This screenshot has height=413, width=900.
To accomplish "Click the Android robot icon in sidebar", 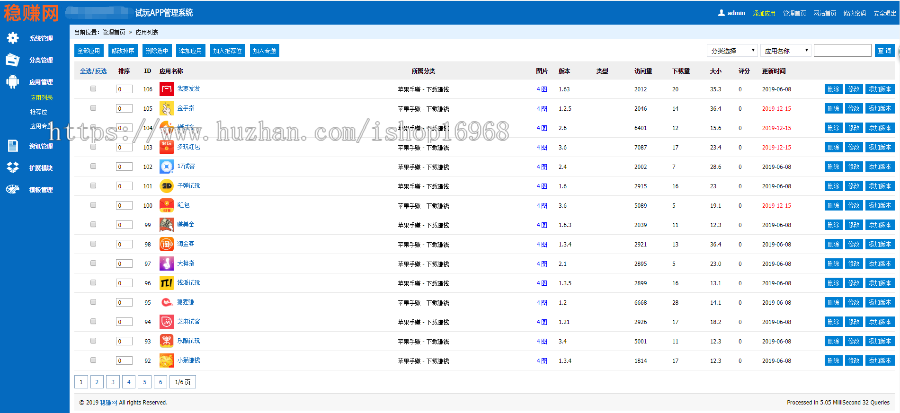I will coord(13,81).
